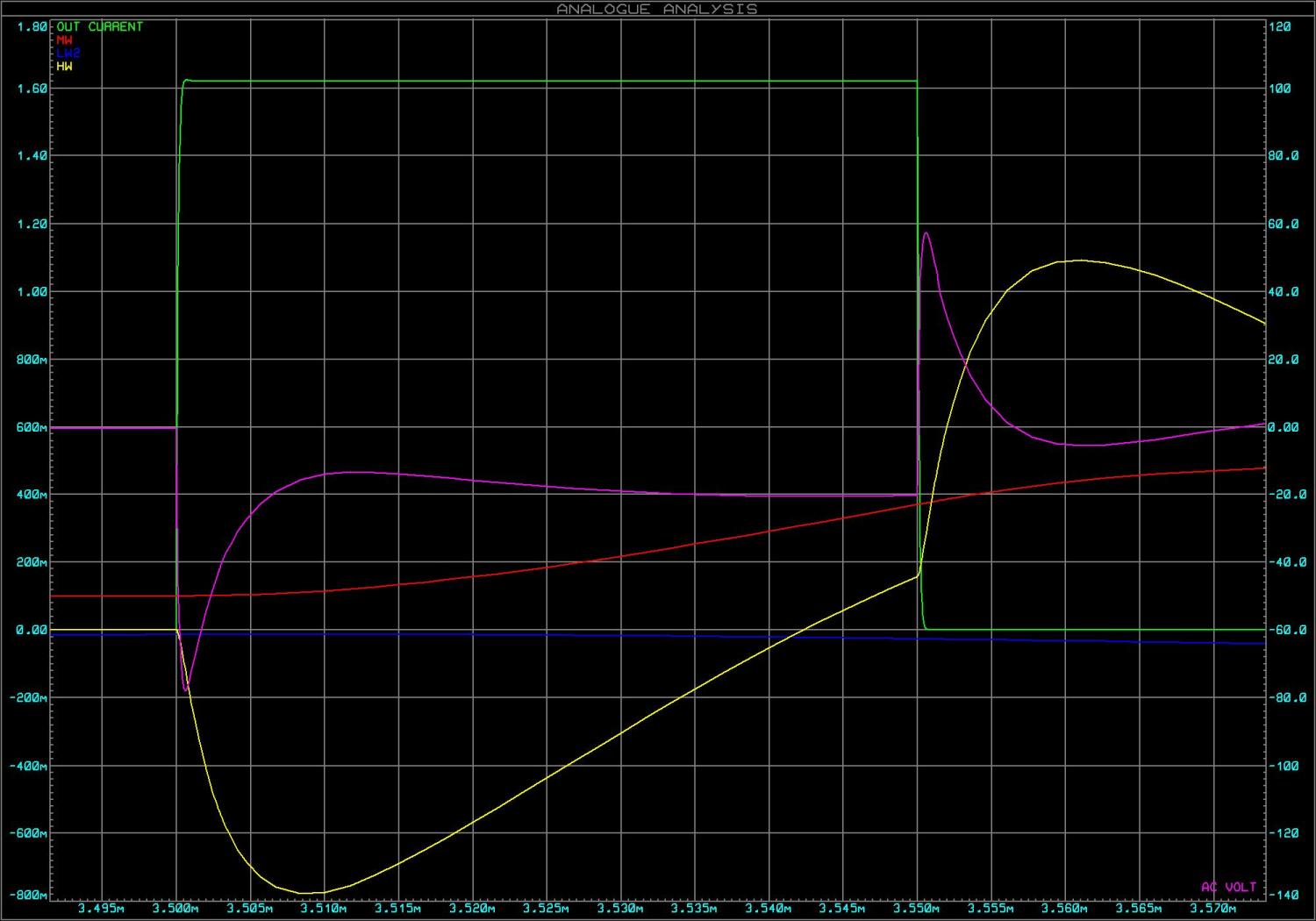Click the 800m axis value
This screenshot has height=921, width=1316.
click(32, 360)
